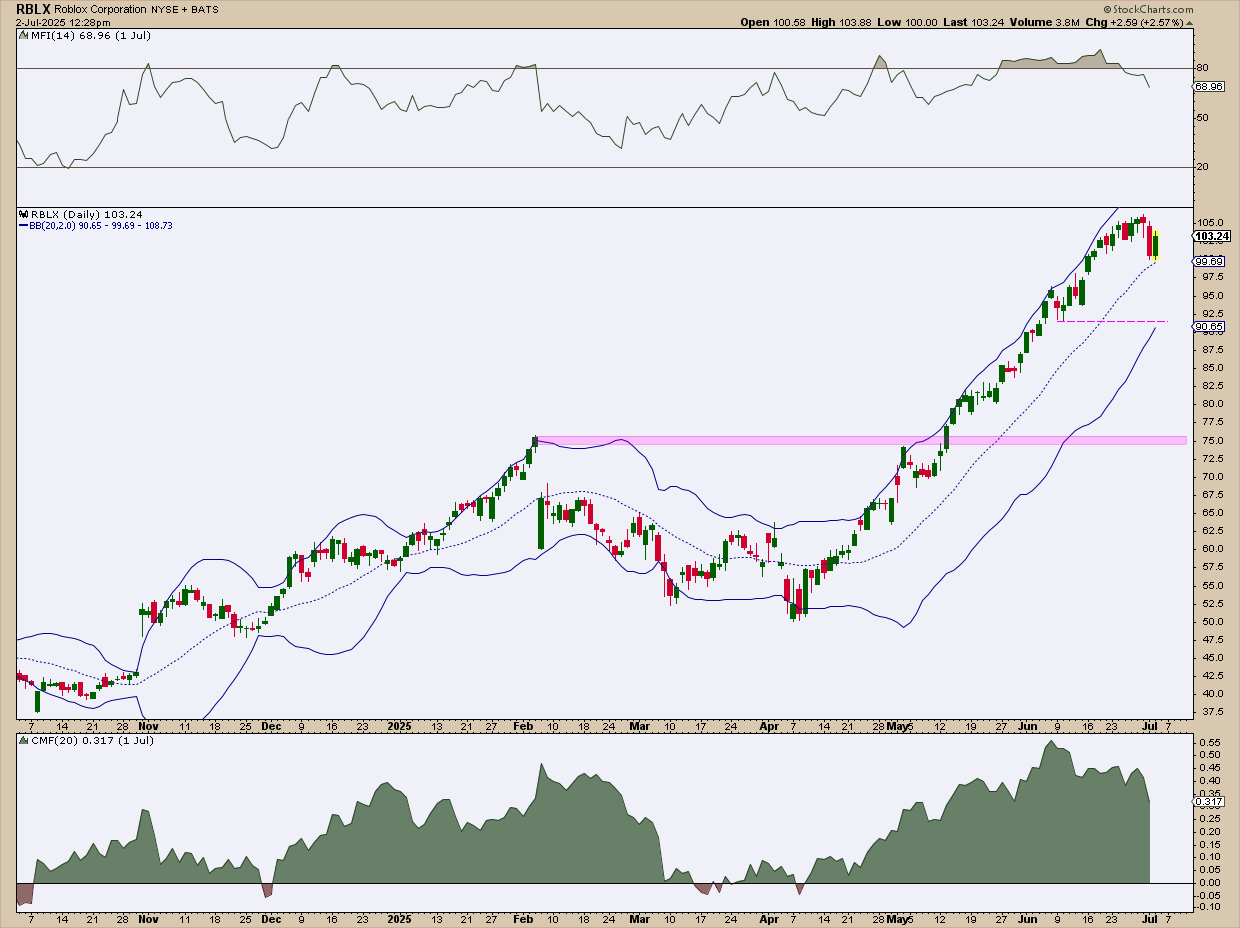Click the 103.24 last price tag on the price axis
This screenshot has width=1240, height=928.
point(1210,236)
